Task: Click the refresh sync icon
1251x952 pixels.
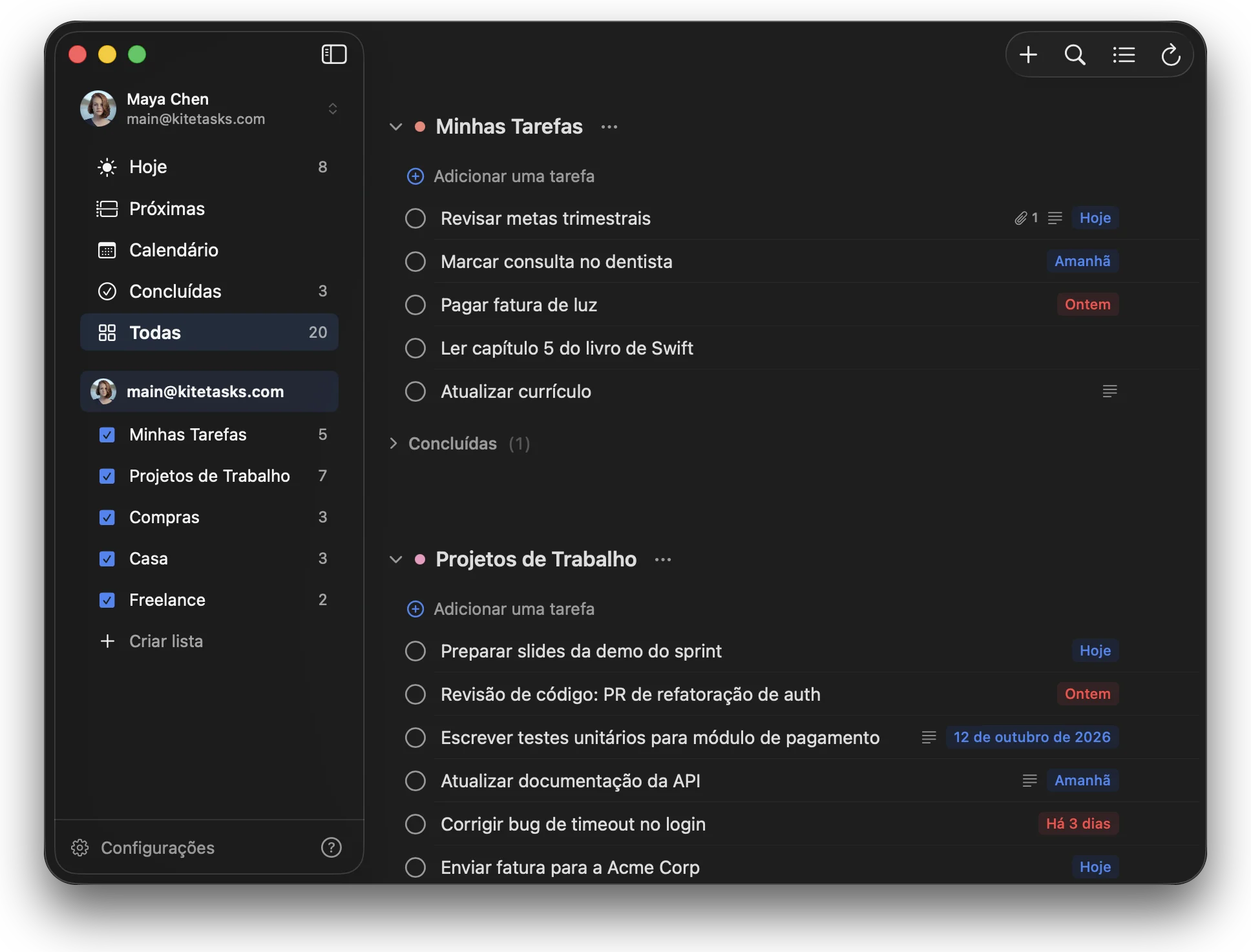Action: coord(1171,55)
